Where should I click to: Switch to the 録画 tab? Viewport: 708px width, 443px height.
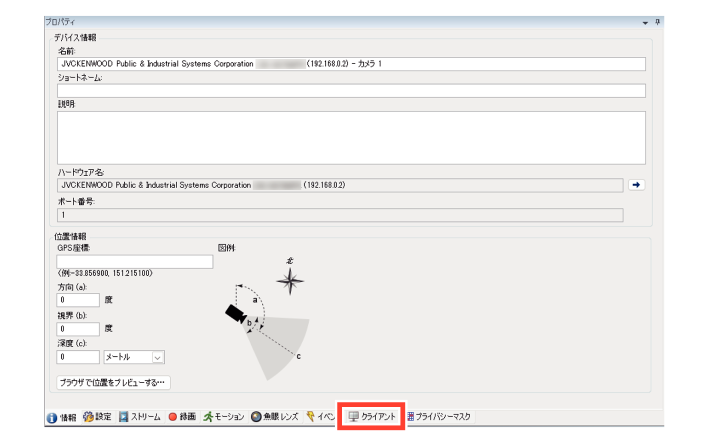point(182,417)
